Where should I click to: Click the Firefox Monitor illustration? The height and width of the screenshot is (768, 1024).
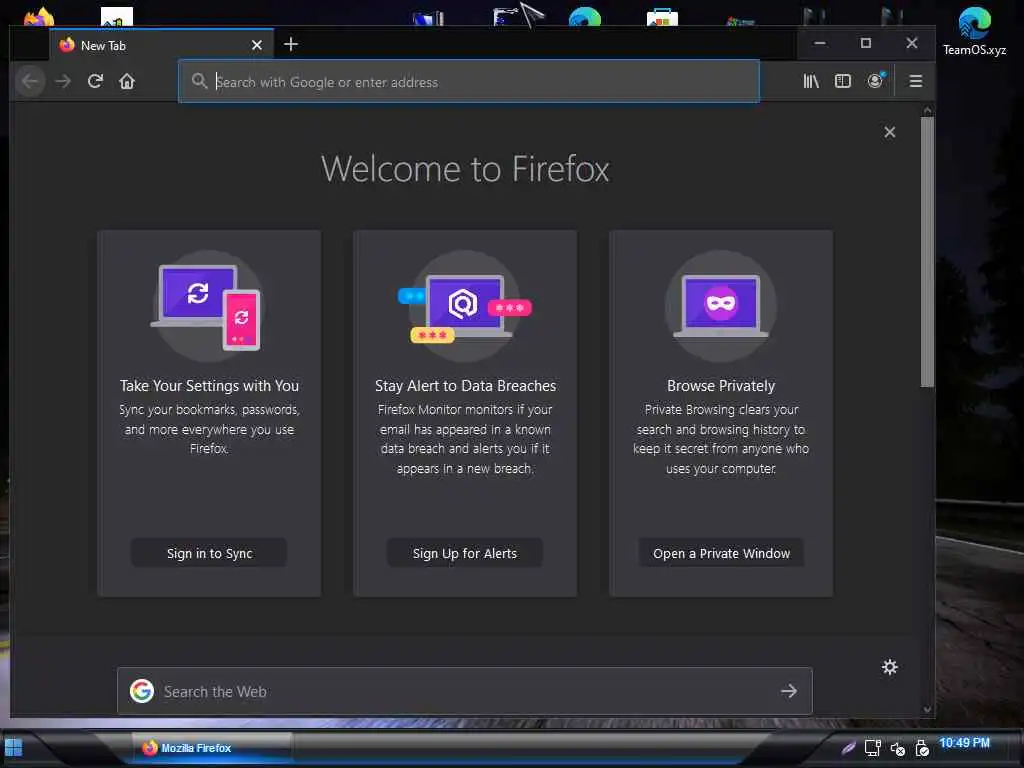[x=465, y=306]
